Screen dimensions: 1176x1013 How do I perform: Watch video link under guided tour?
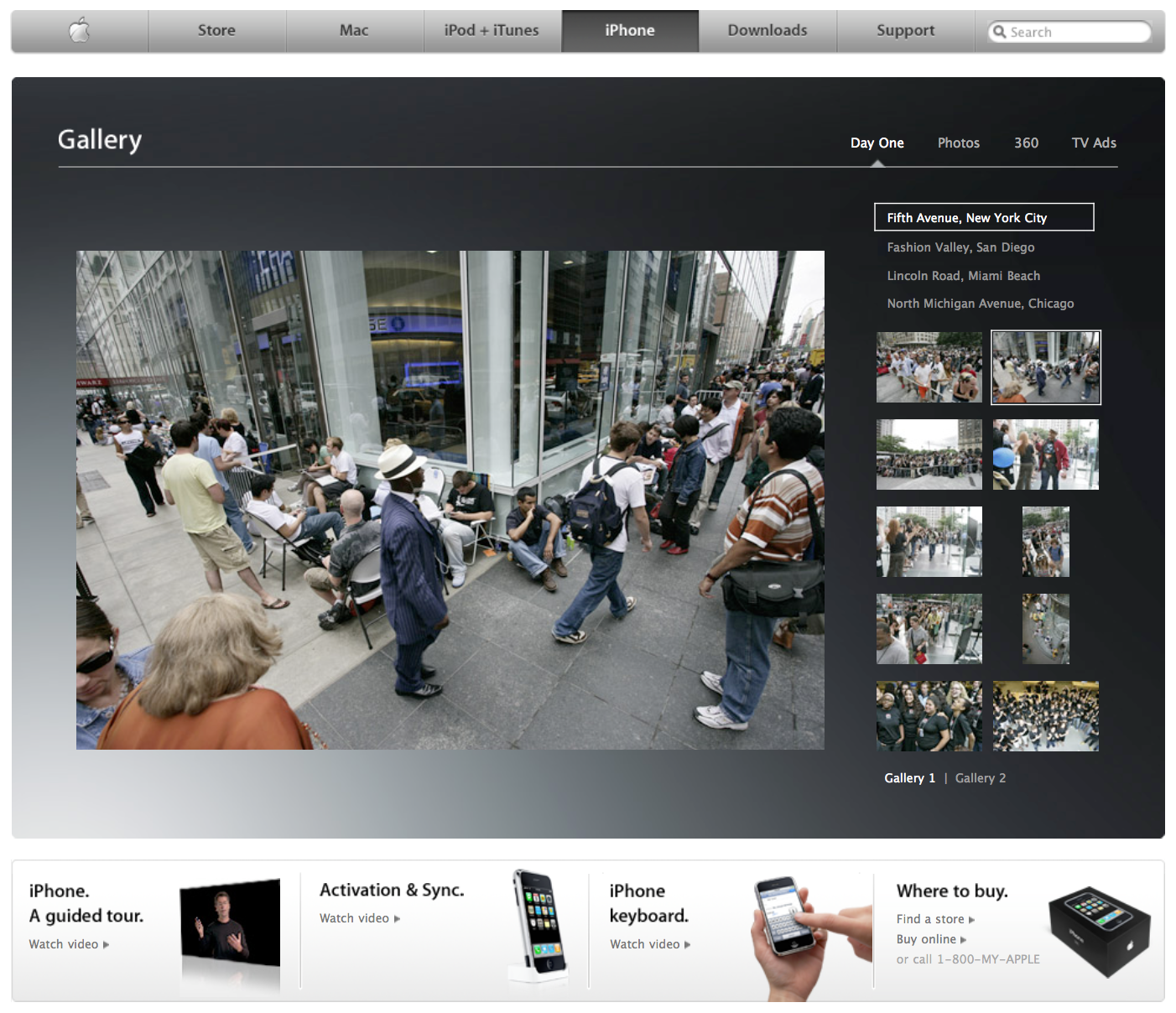69,944
